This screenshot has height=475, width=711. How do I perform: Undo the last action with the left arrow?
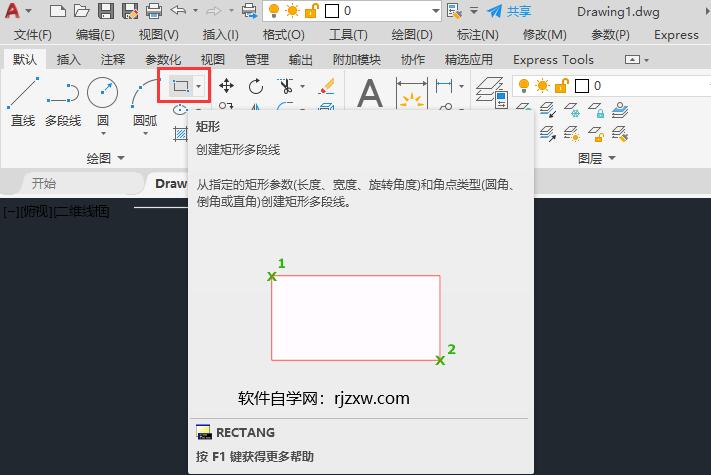(178, 10)
